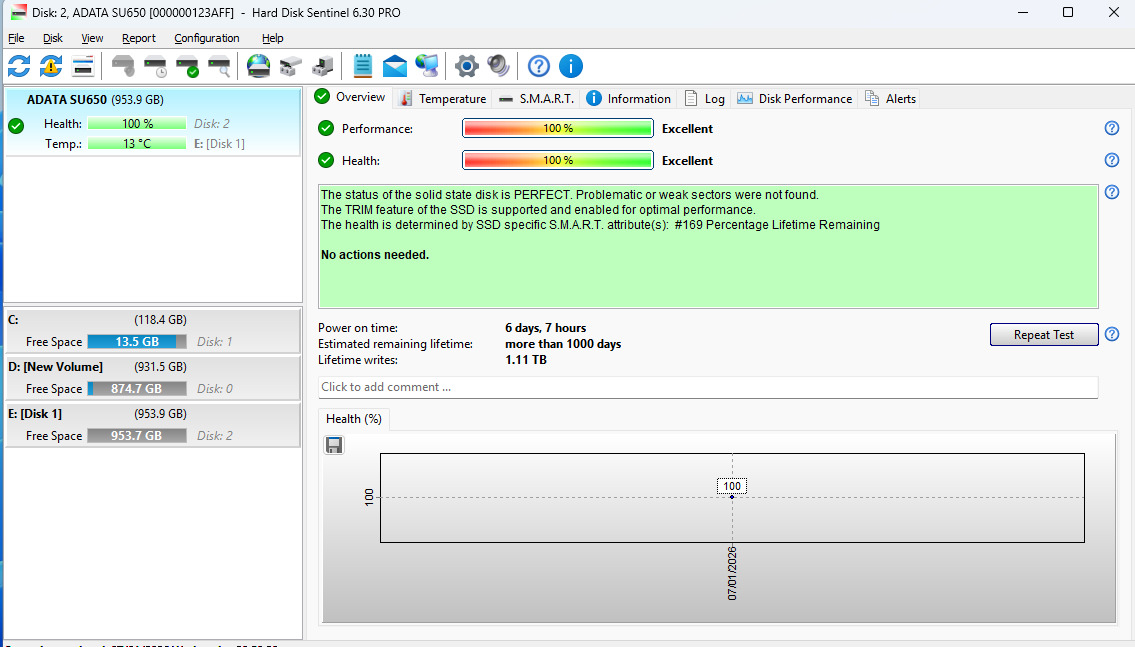Click the blue info circle toolbar icon

(x=570, y=67)
